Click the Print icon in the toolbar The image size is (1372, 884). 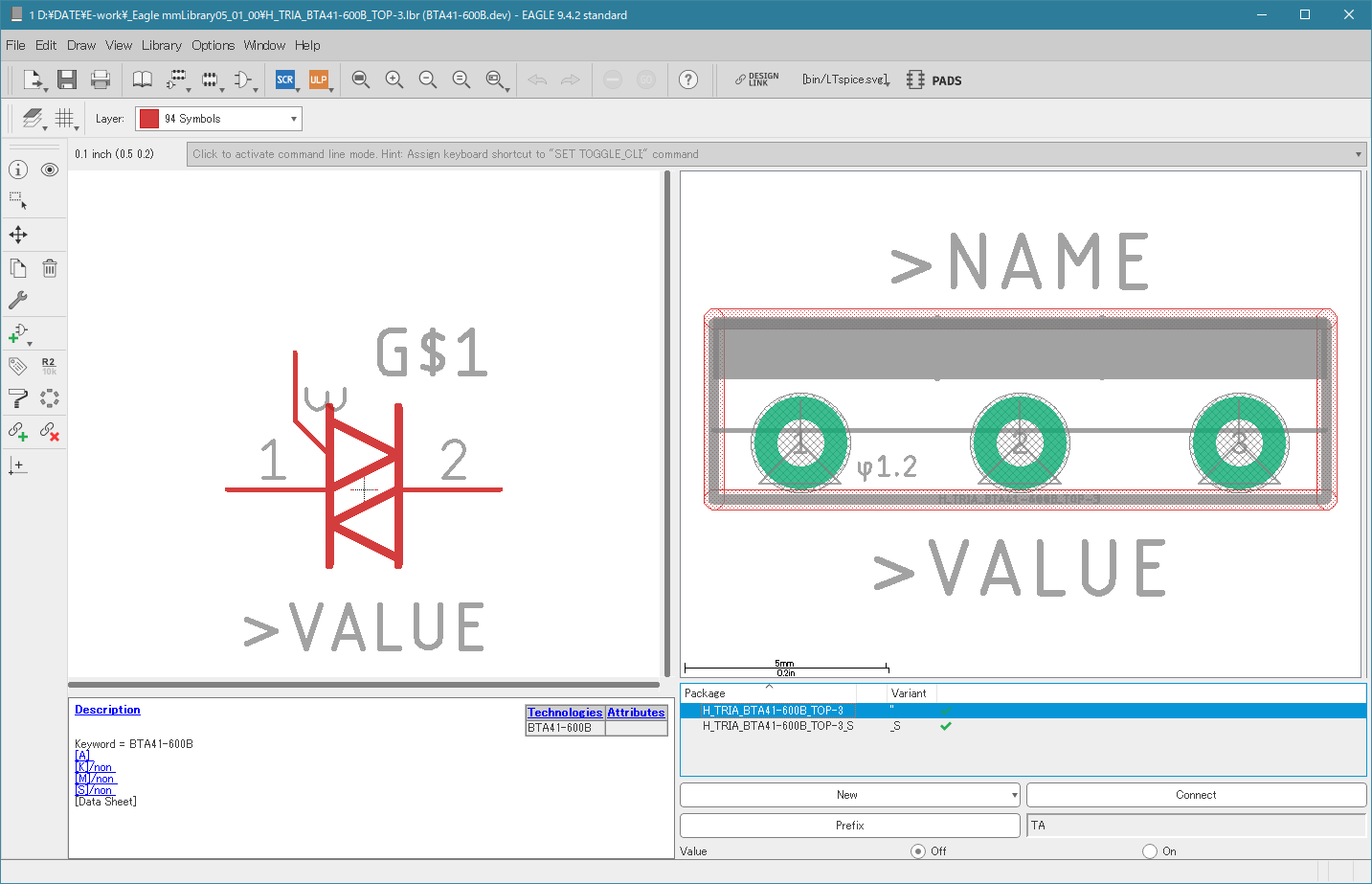click(101, 79)
